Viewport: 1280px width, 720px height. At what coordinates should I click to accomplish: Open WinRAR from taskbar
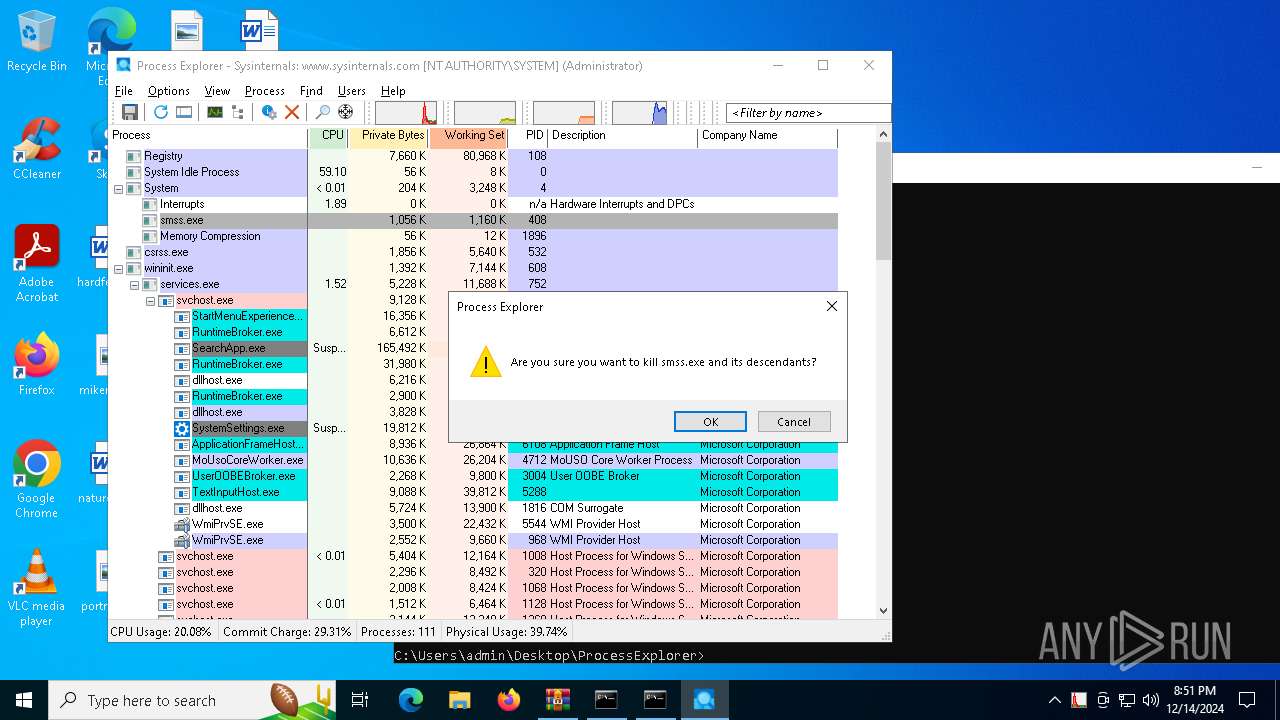557,700
